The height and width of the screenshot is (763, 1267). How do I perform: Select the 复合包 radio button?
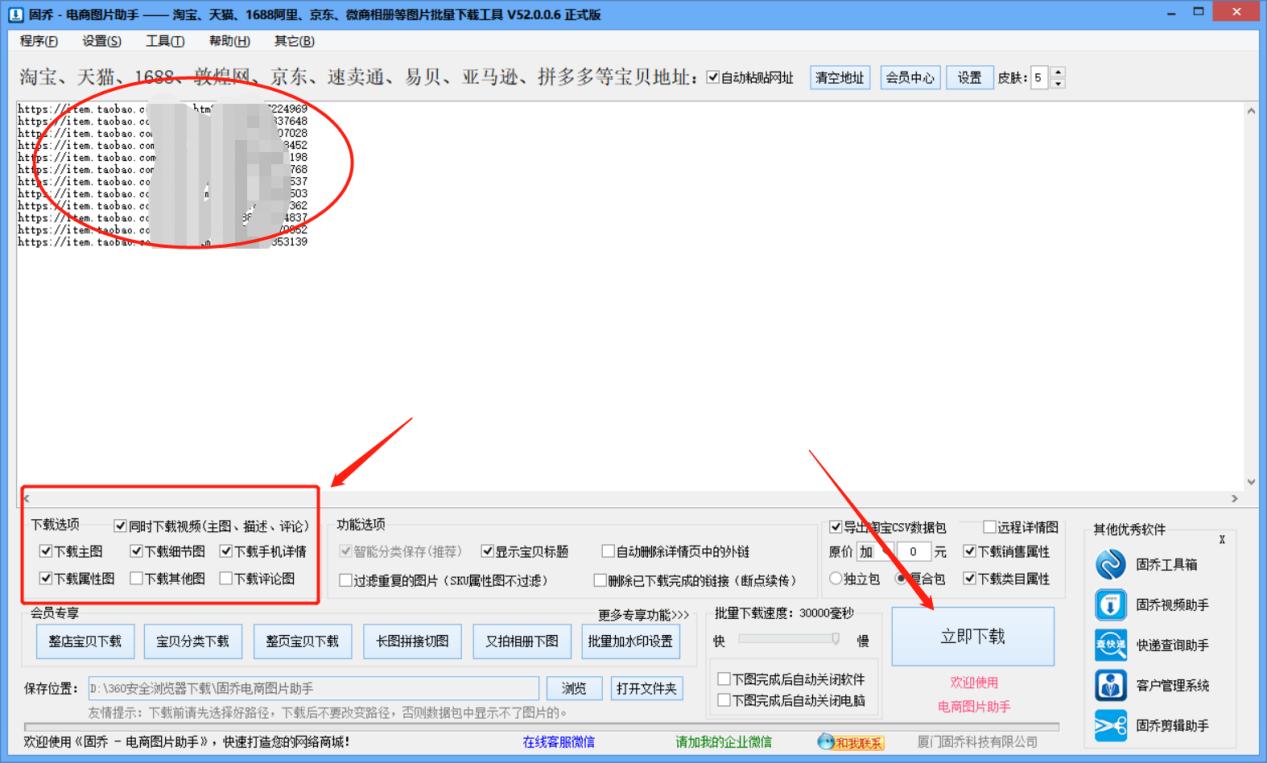coord(901,578)
